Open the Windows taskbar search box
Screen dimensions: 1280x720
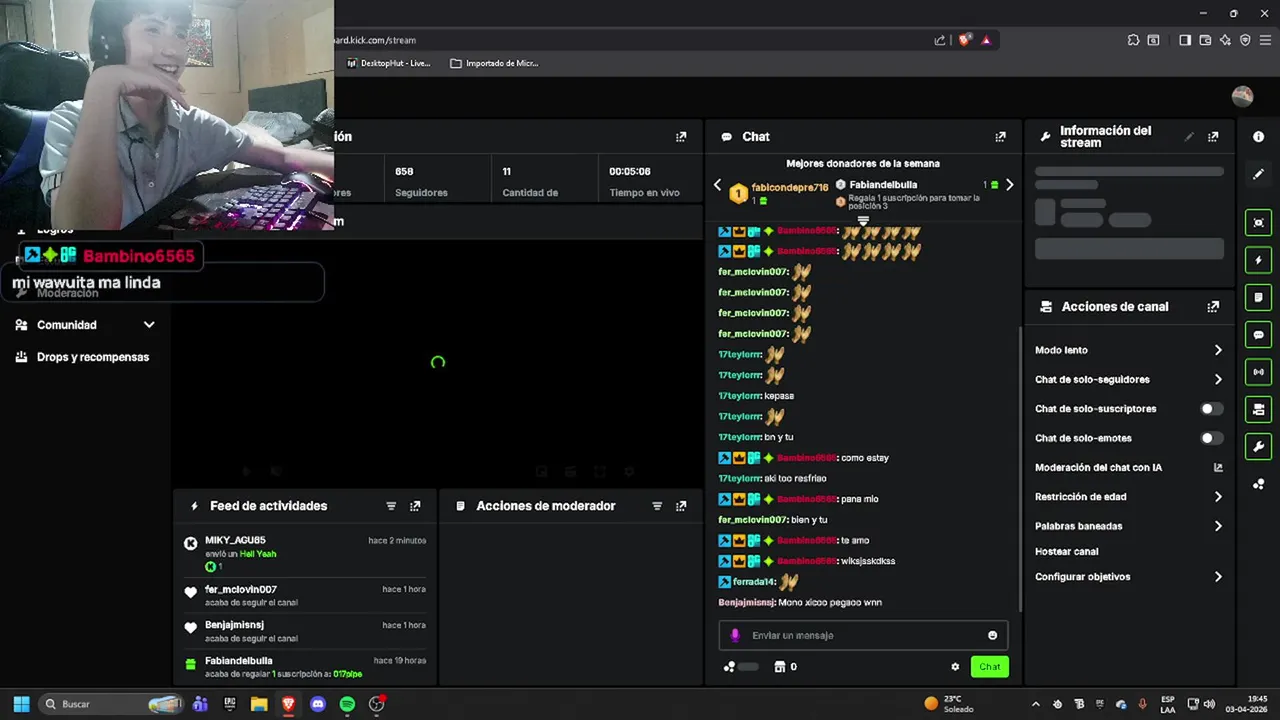(110, 704)
